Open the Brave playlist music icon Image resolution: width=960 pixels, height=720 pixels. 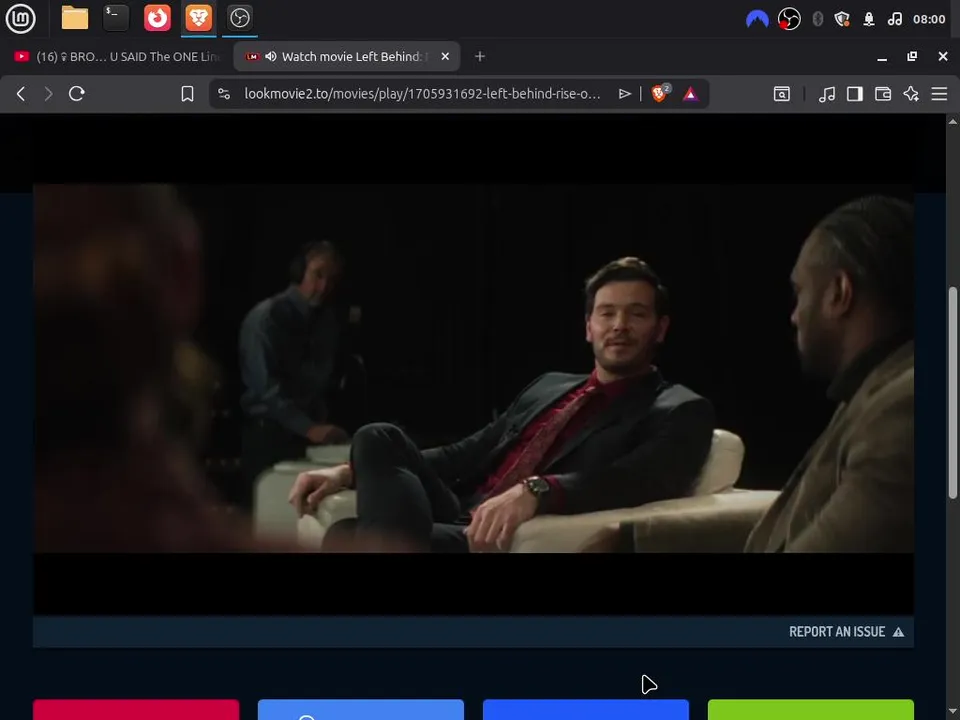tap(827, 94)
